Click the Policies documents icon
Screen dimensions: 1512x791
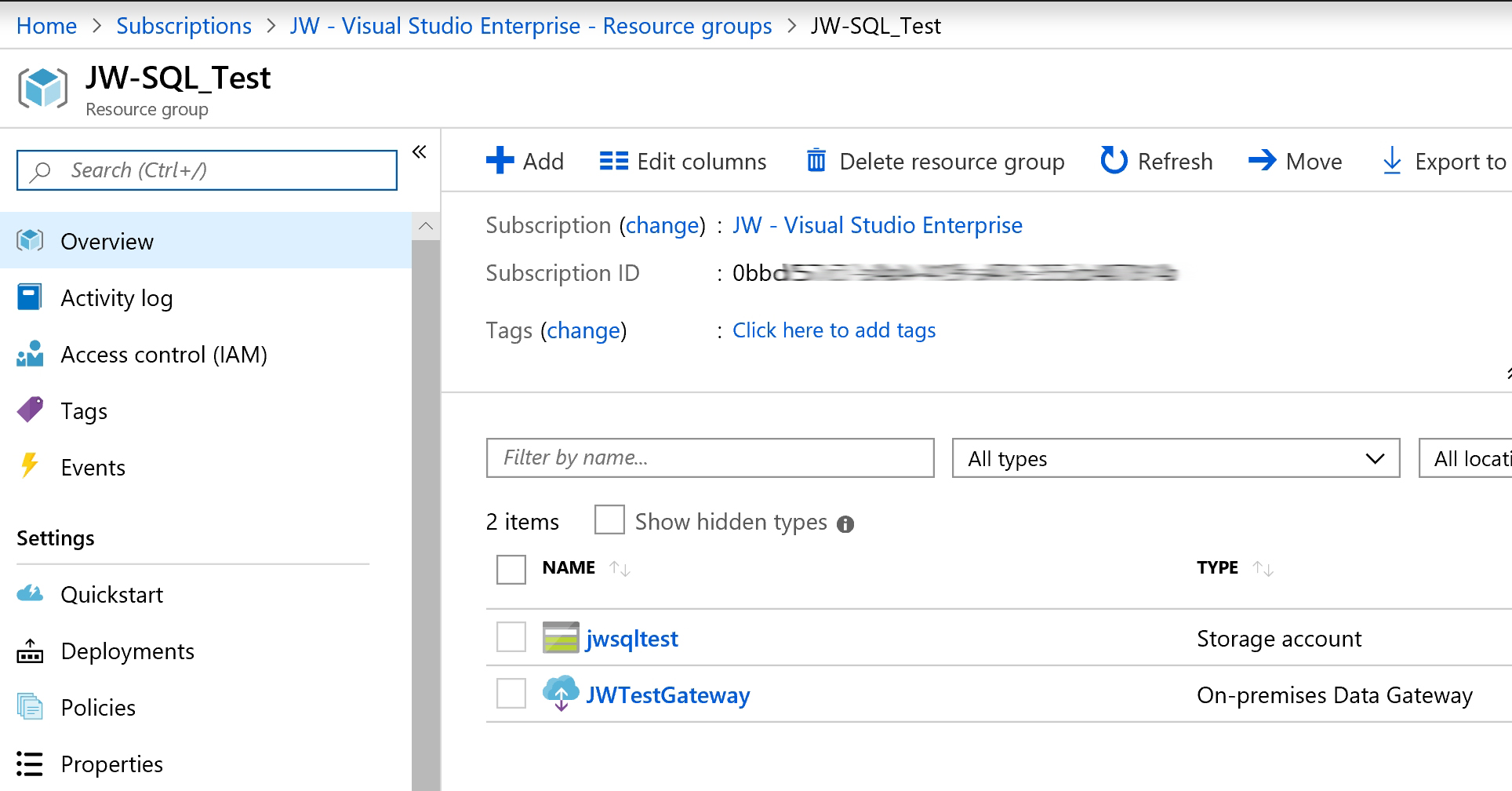[x=30, y=706]
